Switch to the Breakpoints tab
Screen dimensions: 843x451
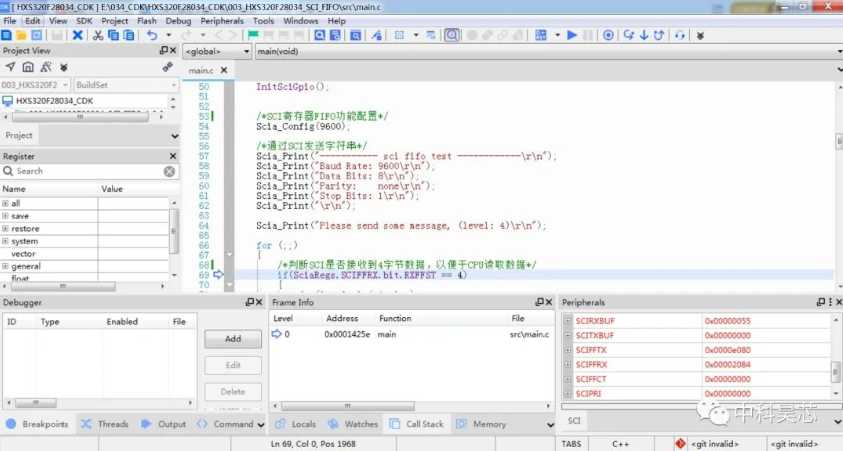pyautogui.click(x=38, y=424)
